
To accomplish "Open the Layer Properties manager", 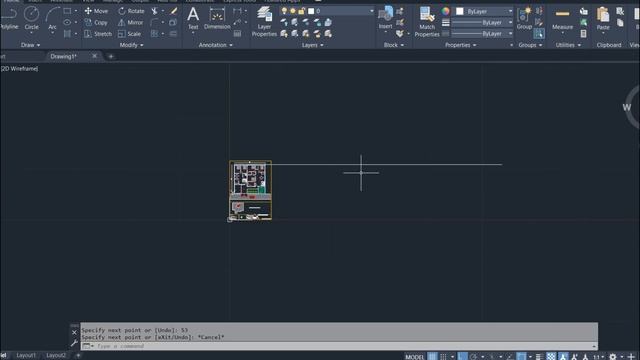I will [x=264, y=22].
